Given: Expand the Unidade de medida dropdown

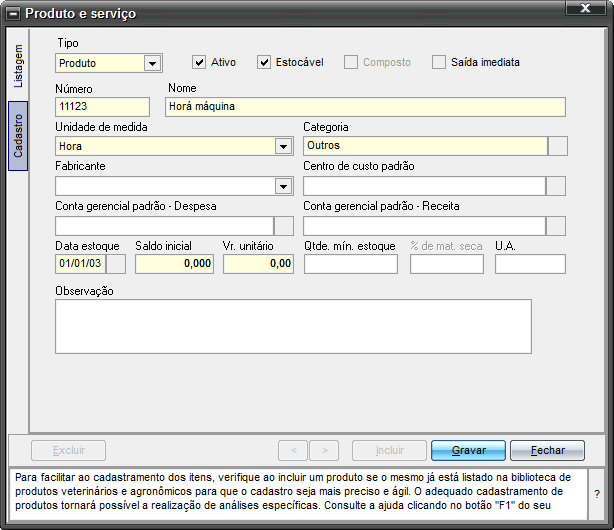Looking at the screenshot, I should click(283, 147).
